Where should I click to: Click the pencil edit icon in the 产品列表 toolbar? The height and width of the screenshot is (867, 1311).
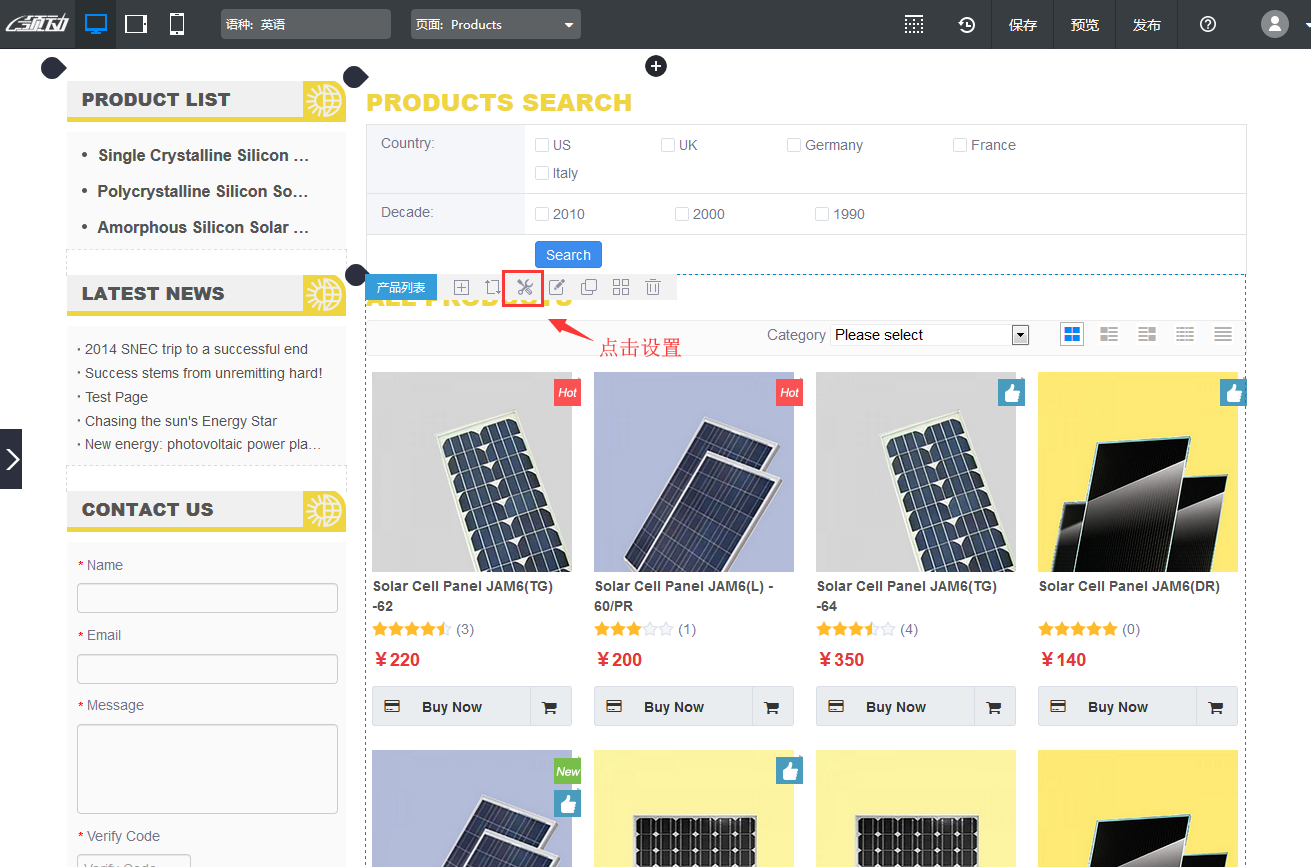pos(557,288)
